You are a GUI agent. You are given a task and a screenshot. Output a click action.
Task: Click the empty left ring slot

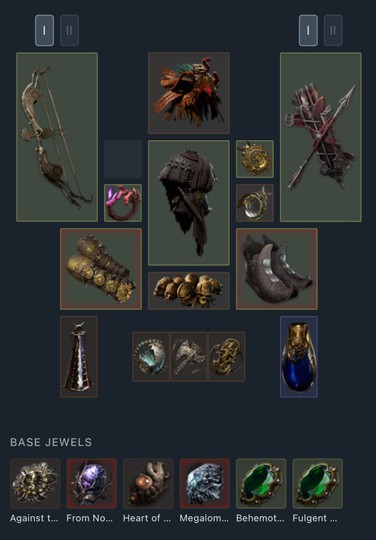click(123, 159)
